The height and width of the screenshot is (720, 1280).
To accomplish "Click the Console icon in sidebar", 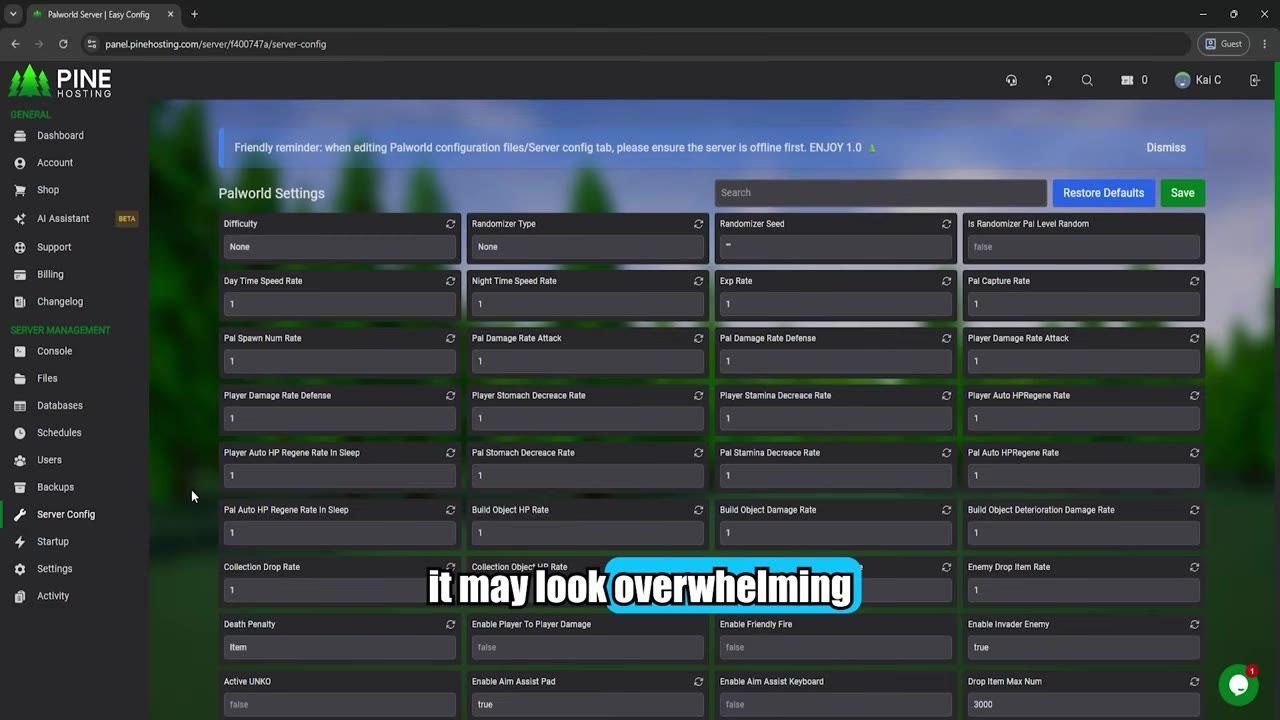I will (20, 351).
